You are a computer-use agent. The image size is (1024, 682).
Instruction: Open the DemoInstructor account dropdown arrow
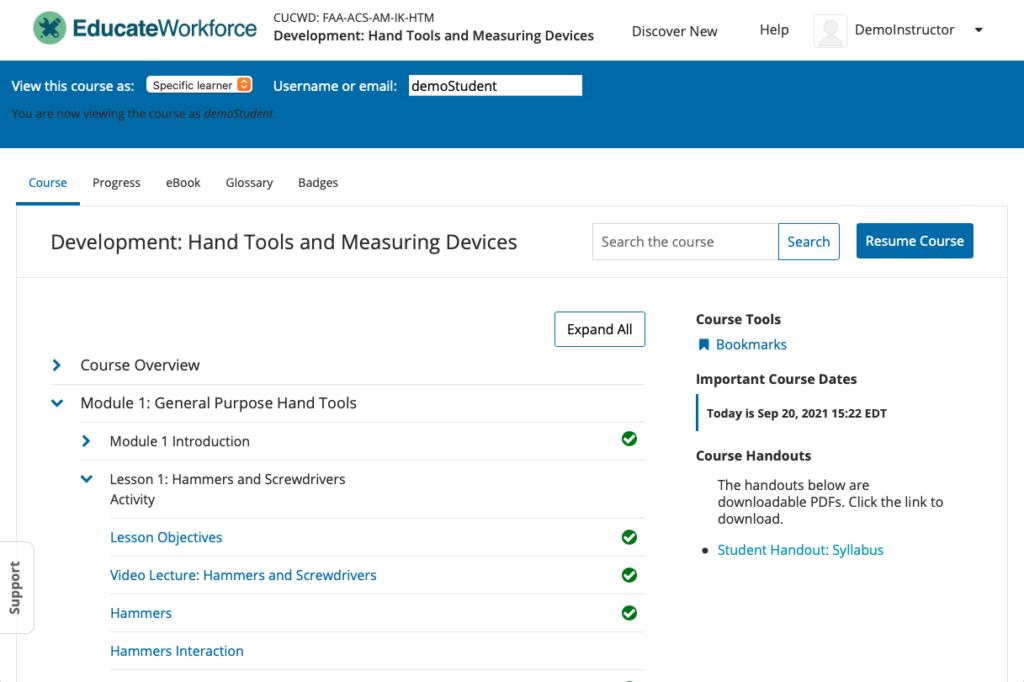coord(978,30)
